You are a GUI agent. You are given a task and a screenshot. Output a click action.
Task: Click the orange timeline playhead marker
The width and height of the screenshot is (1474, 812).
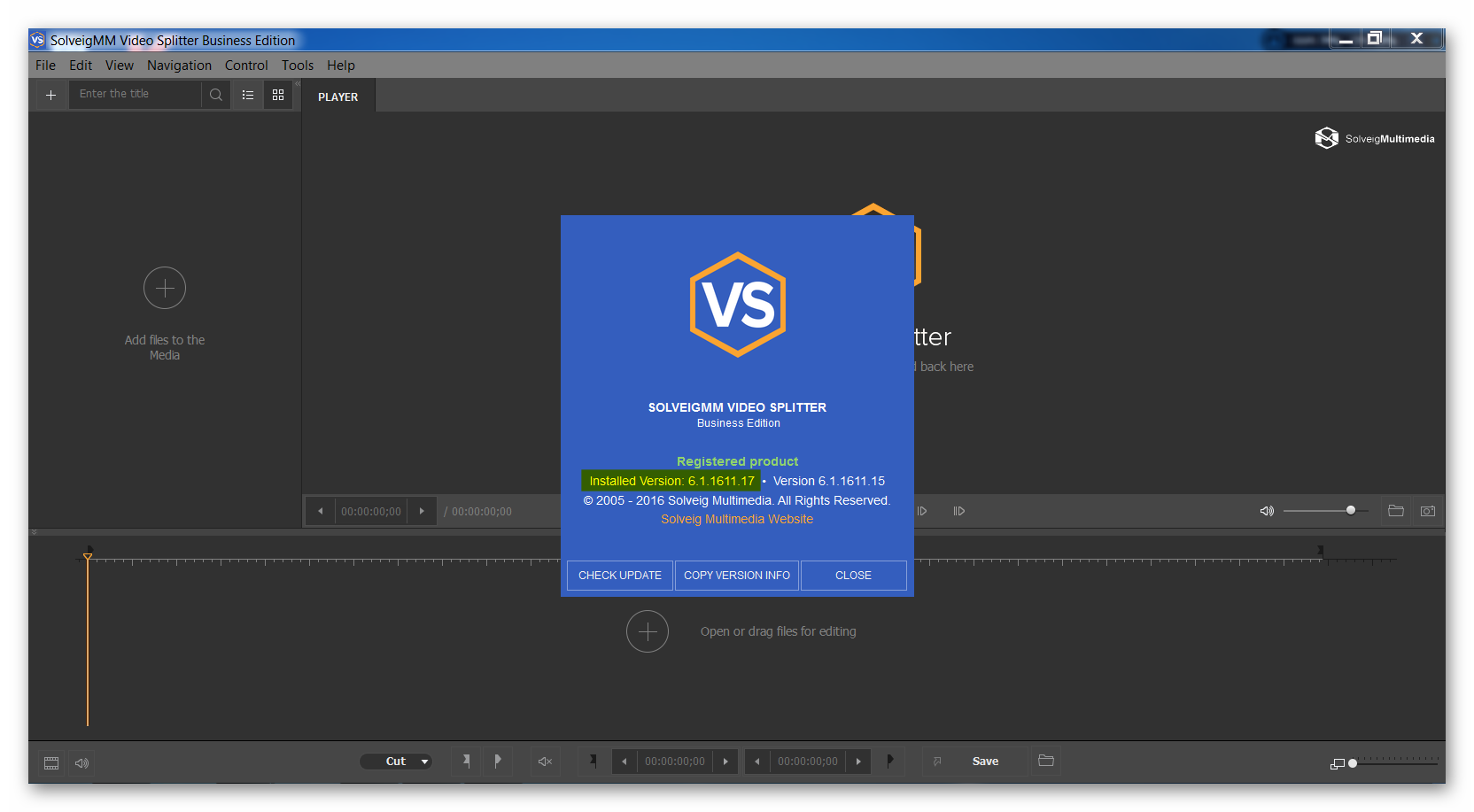(88, 556)
